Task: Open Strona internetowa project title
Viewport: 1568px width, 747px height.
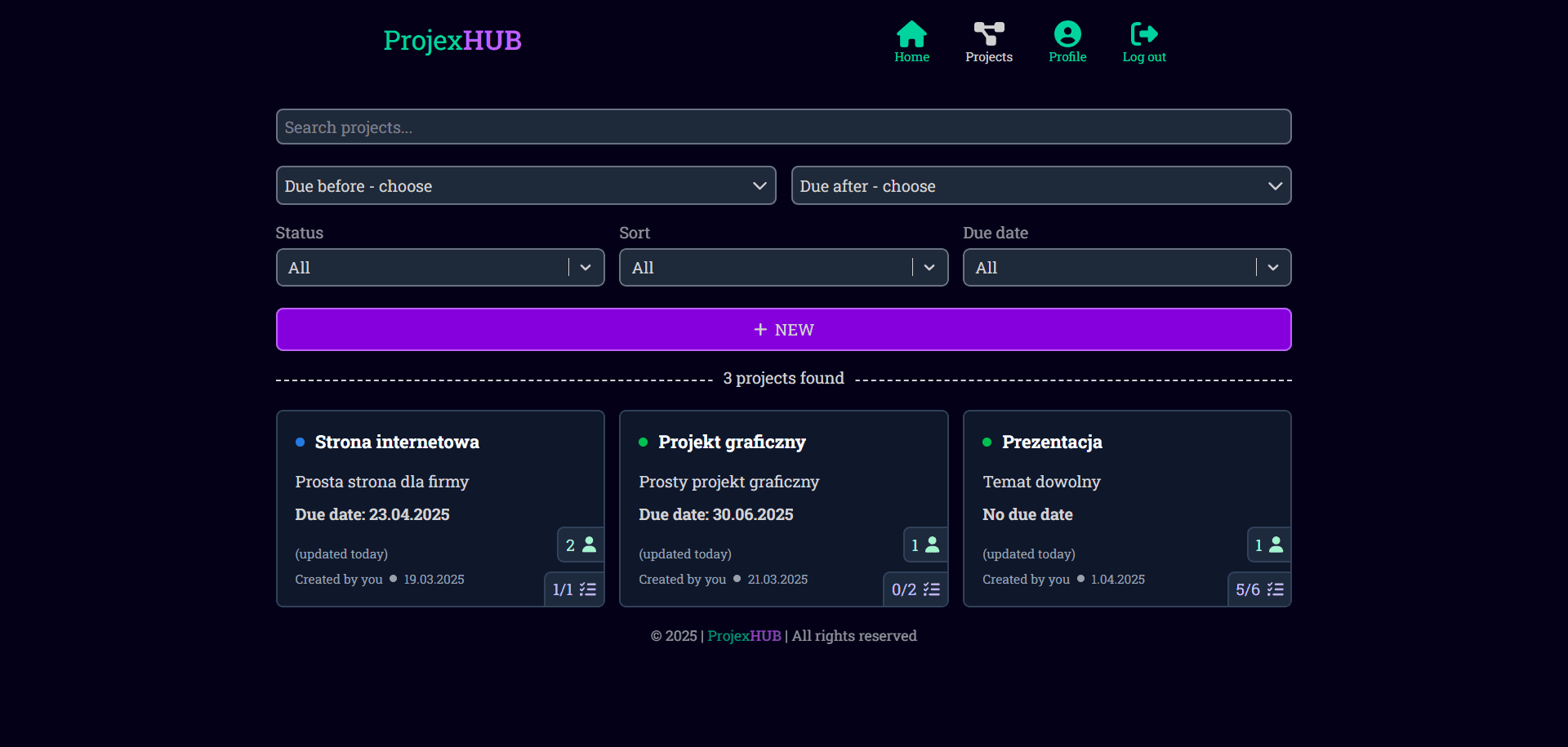Action: point(397,442)
